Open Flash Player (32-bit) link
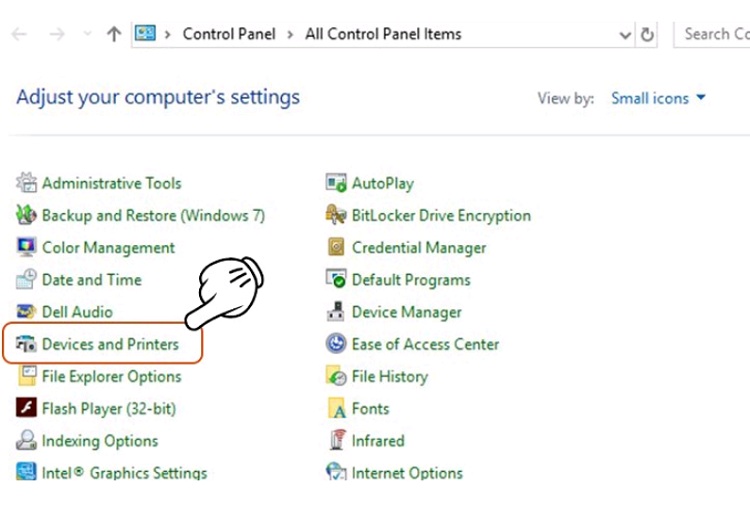Image resolution: width=750 pixels, height=519 pixels. tap(109, 409)
